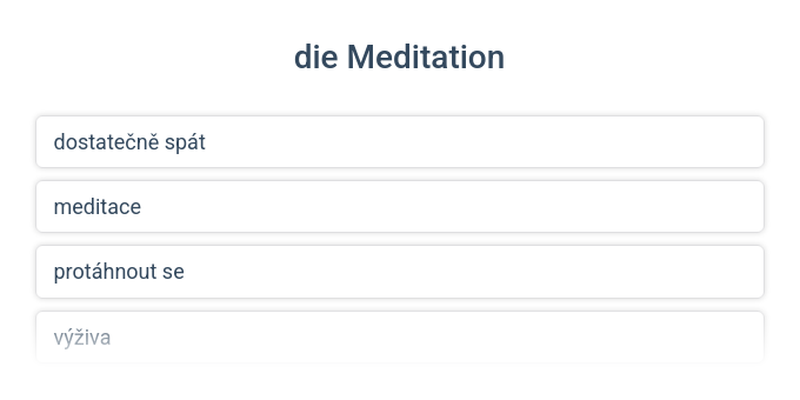Choose the second answer card in the list
This screenshot has height=400, width=800.
click(x=400, y=207)
